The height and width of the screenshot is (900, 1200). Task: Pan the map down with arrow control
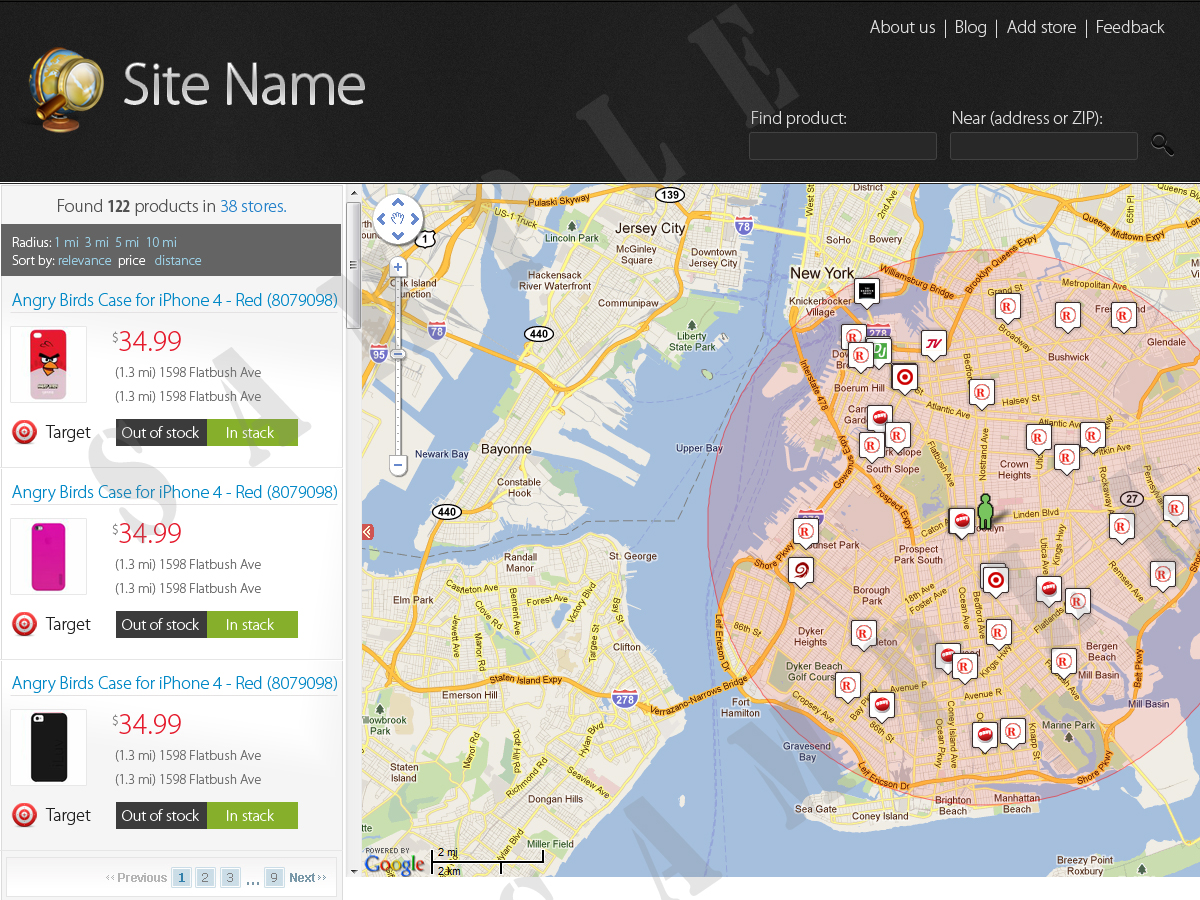pyautogui.click(x=398, y=236)
